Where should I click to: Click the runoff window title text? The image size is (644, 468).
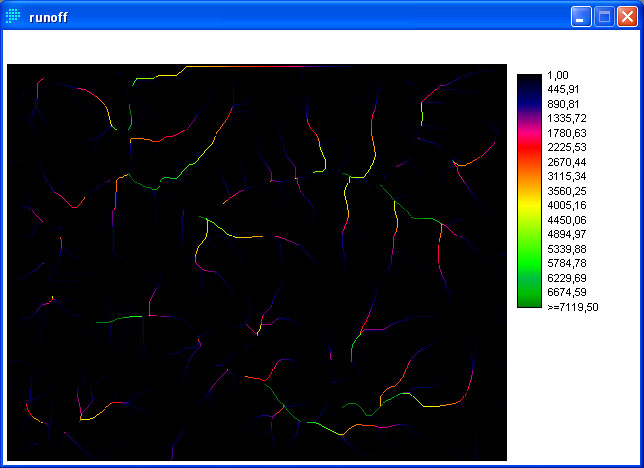click(48, 17)
